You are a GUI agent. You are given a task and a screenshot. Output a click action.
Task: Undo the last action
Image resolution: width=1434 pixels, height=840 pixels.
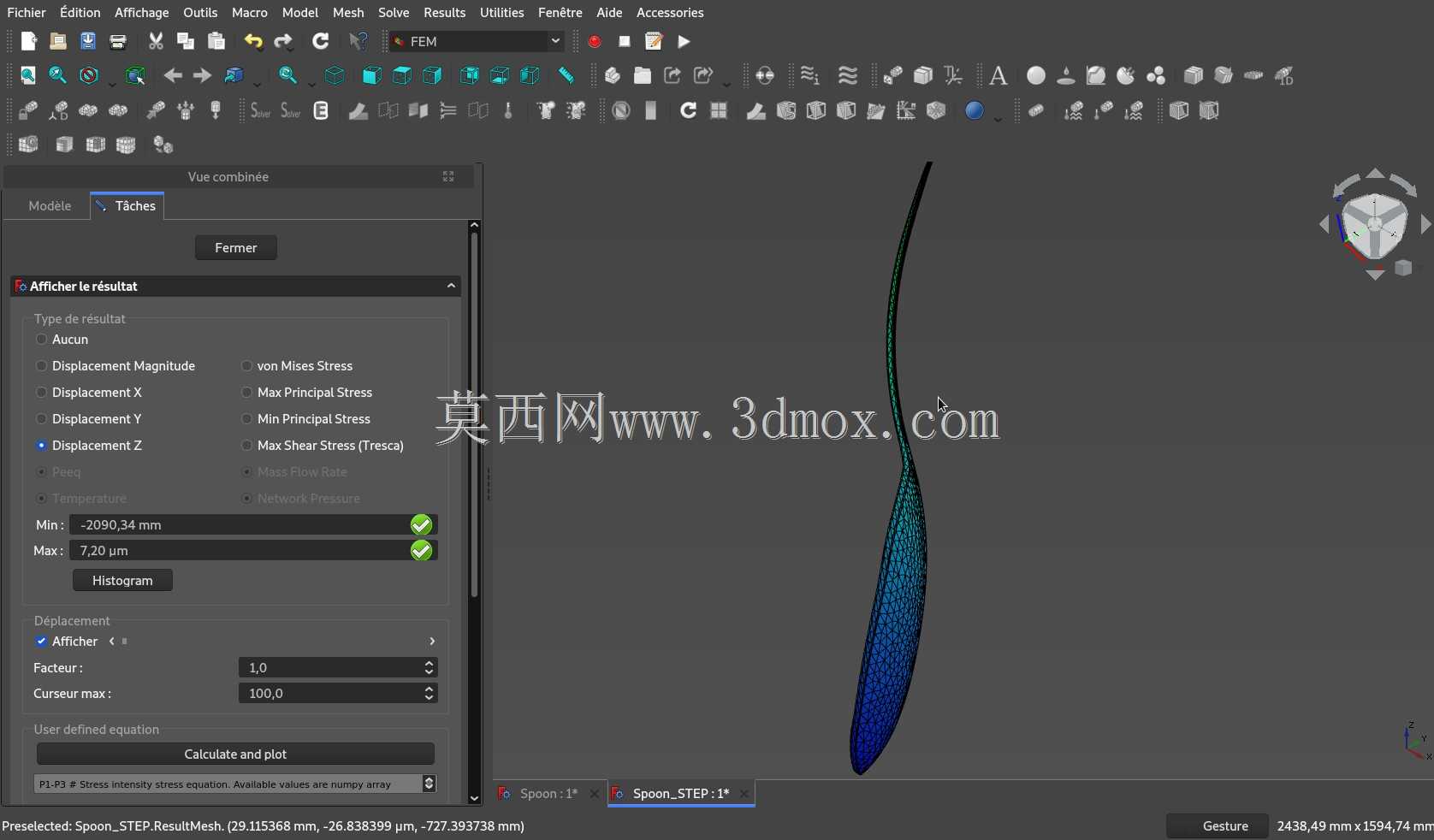(253, 41)
